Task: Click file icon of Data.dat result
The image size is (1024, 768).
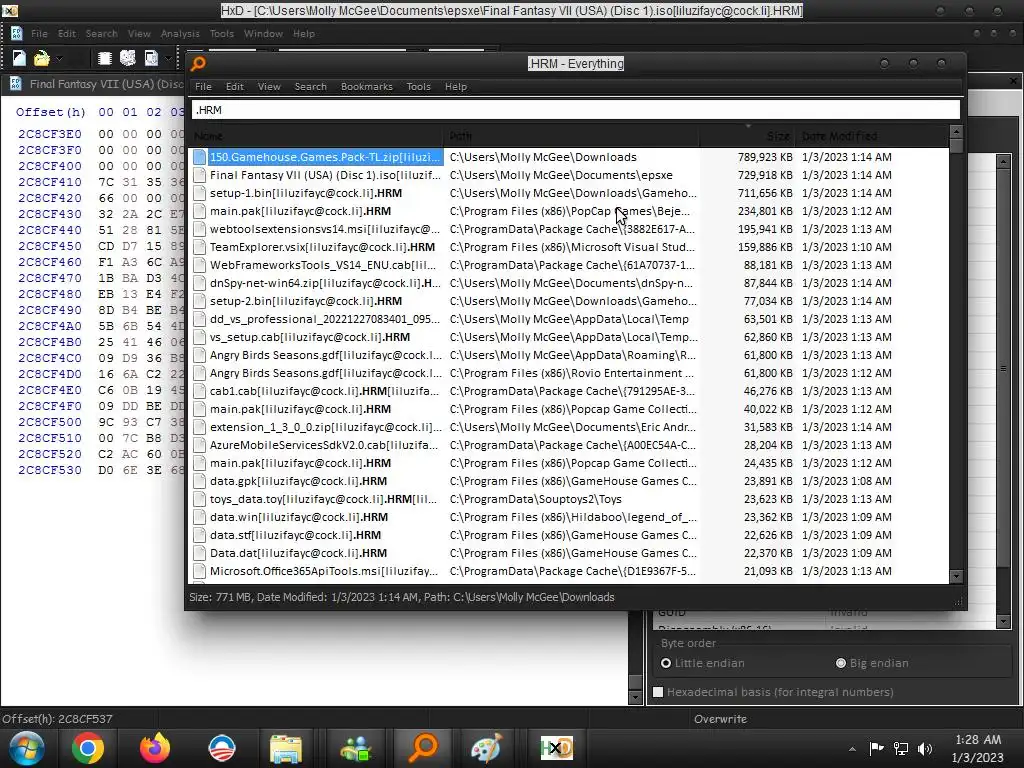Action: tap(199, 553)
